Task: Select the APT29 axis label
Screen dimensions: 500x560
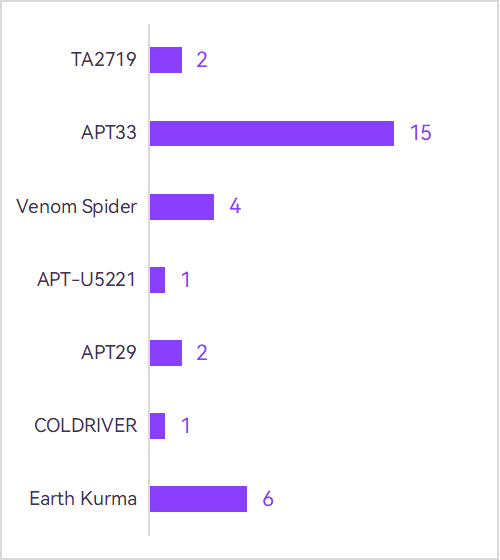Action: [109, 352]
